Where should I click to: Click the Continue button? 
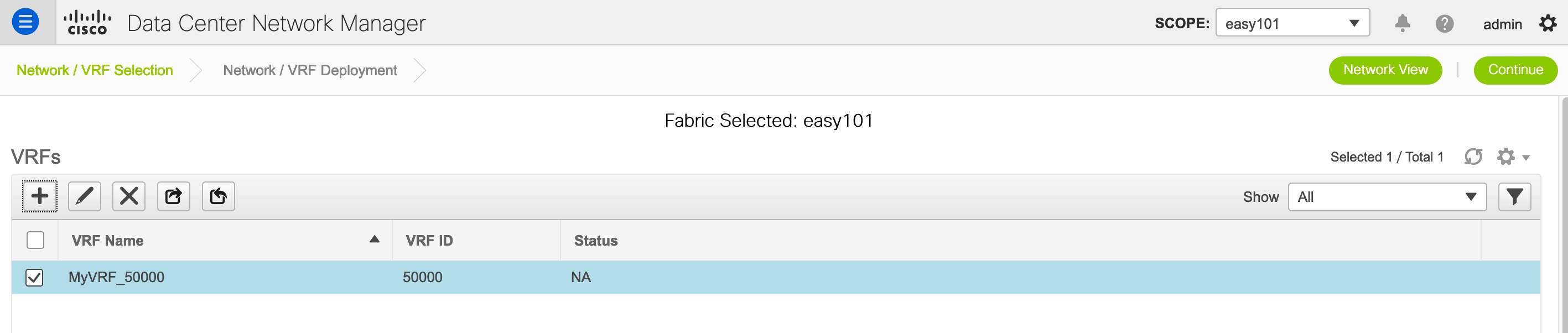coord(1515,69)
